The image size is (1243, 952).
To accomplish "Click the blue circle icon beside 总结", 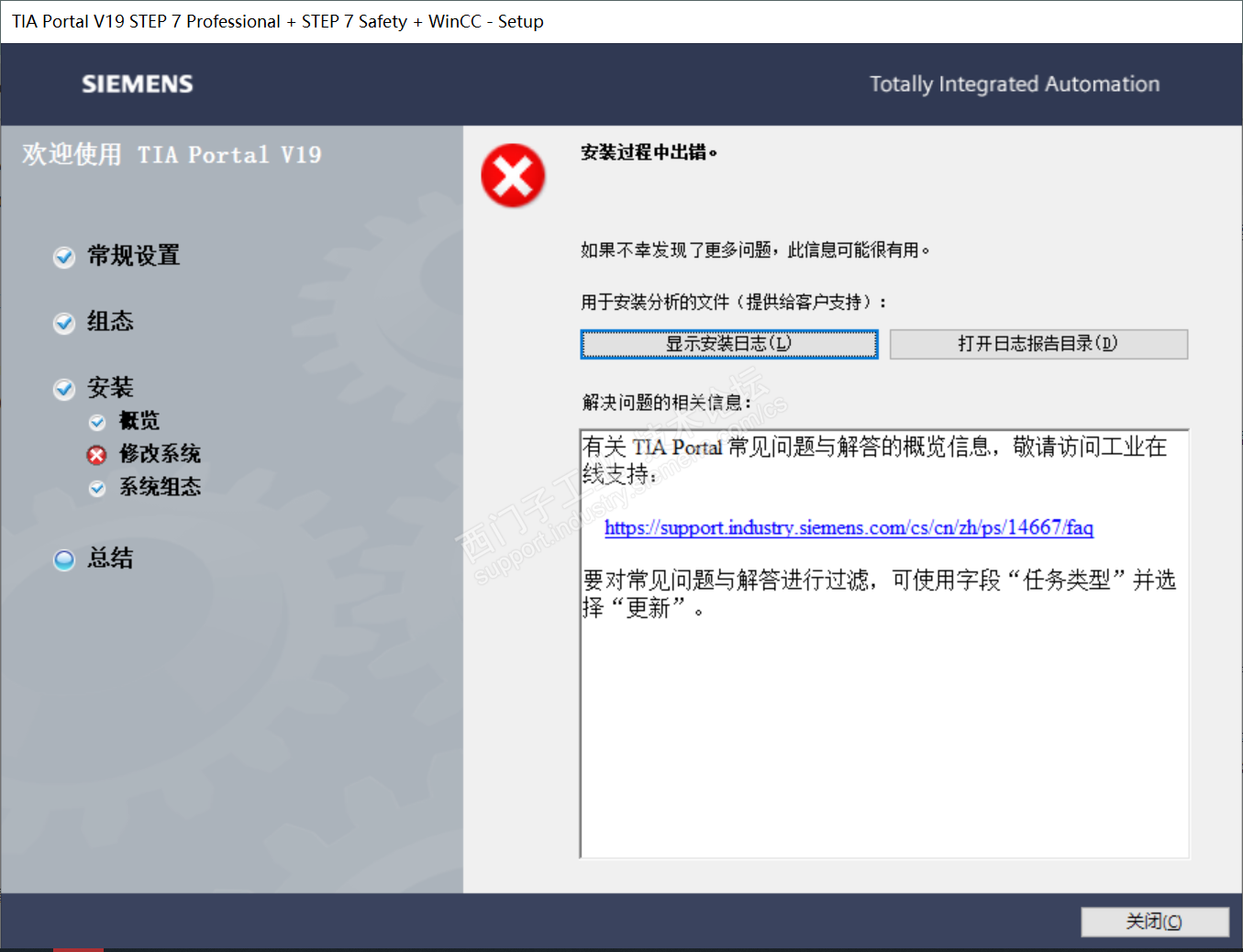I will (64, 559).
